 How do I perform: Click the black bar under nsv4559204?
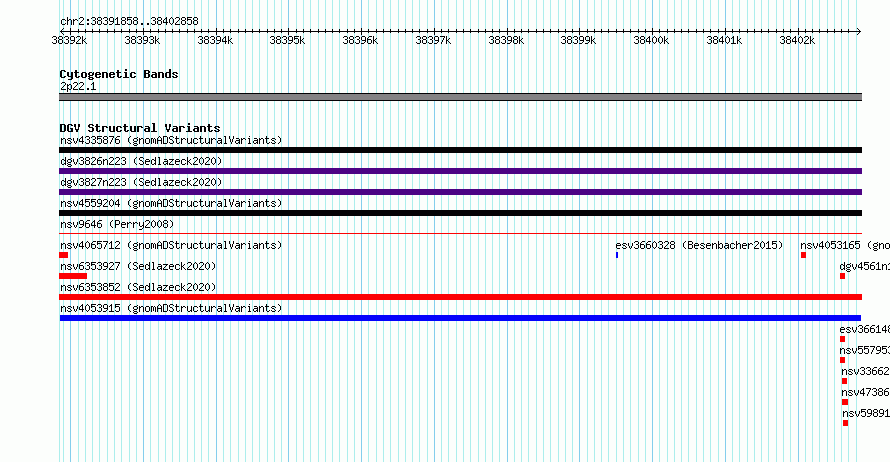click(x=460, y=213)
